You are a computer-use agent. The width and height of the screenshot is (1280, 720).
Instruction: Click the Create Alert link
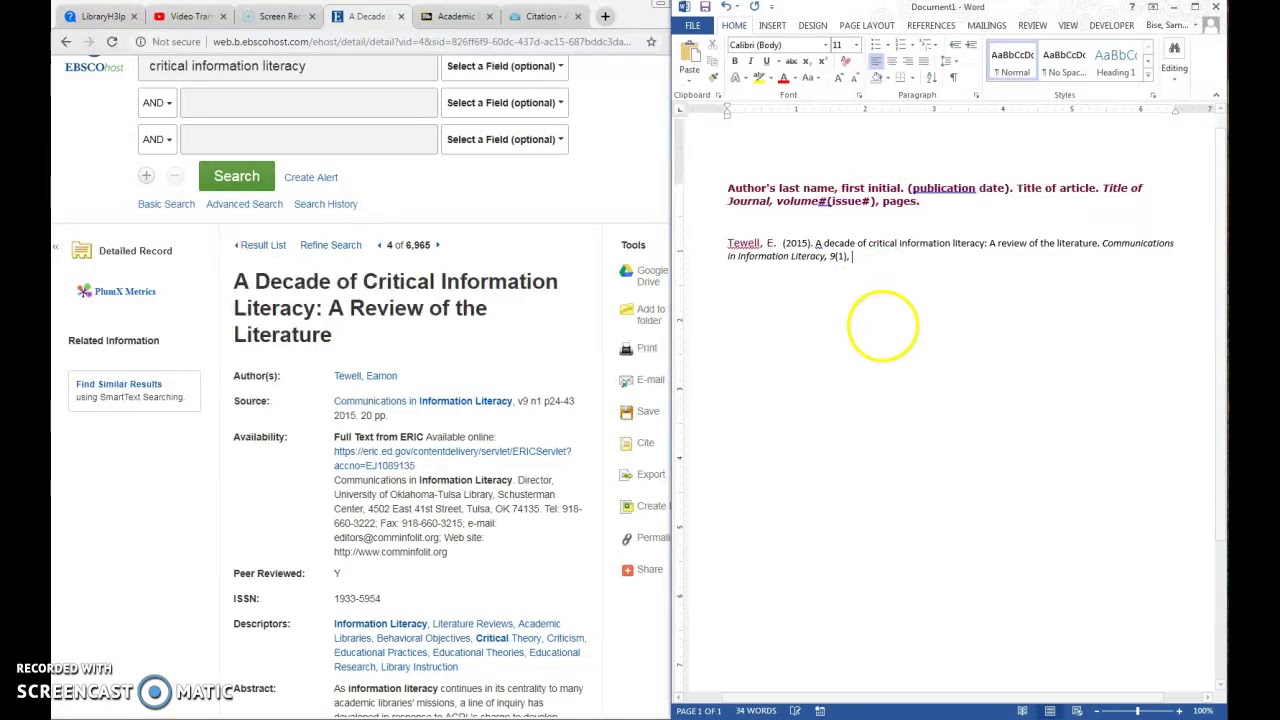311,177
